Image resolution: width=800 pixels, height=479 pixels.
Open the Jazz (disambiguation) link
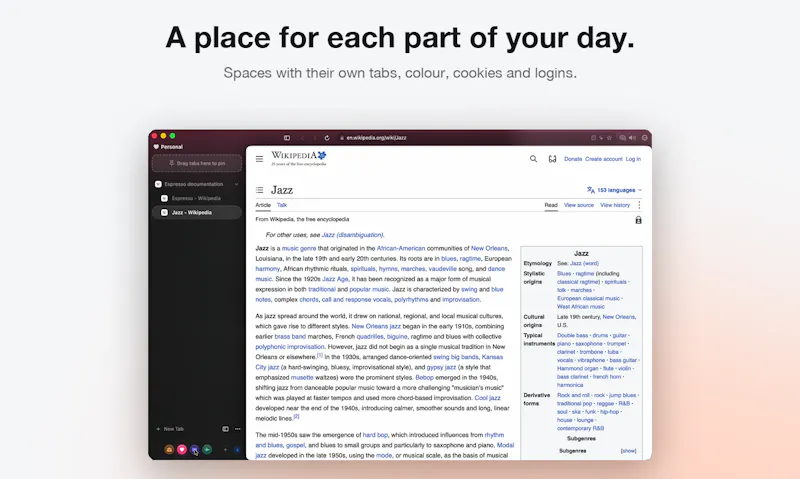[x=352, y=235]
